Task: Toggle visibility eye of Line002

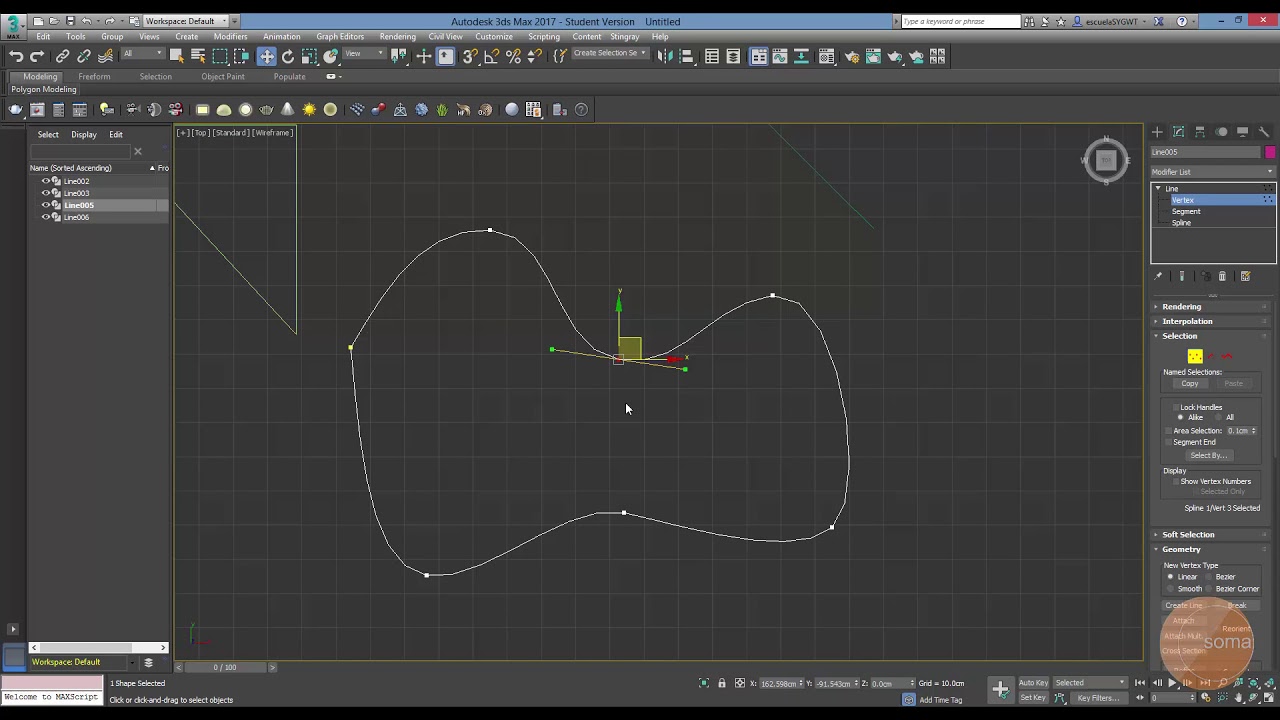Action: point(45,181)
